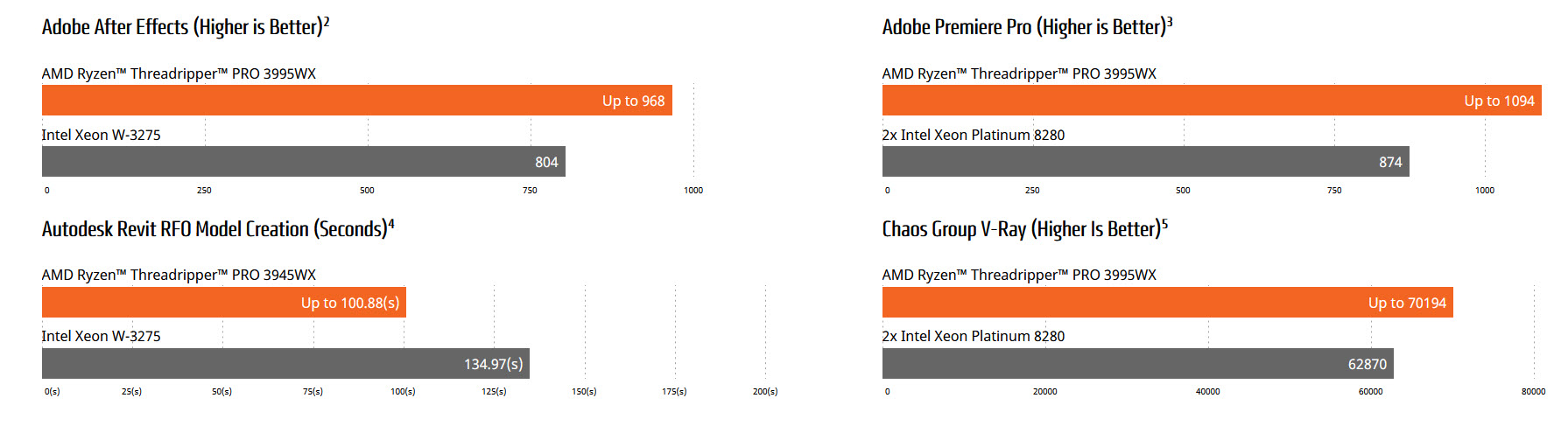Click the gray 874 Premiere Pro bar

[1145, 162]
